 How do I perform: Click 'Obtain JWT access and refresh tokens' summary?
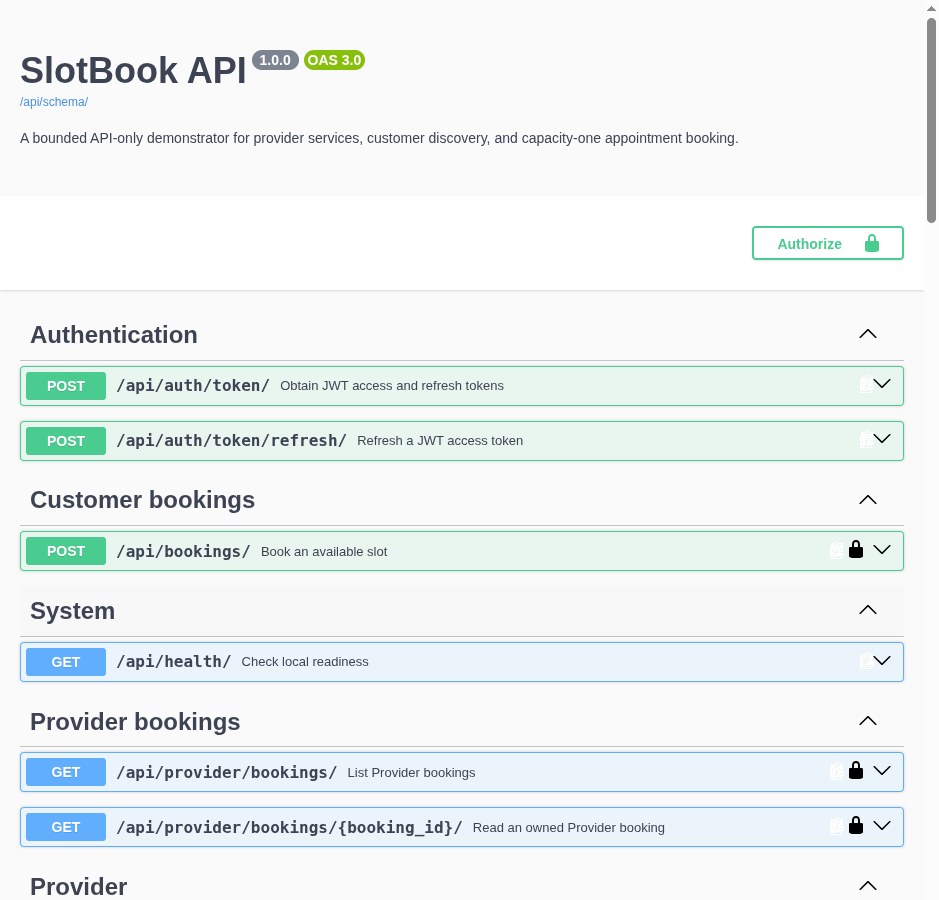click(x=392, y=386)
